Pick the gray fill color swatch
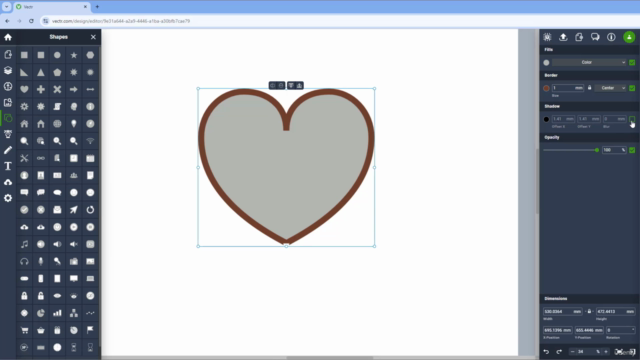640x360 pixels. 547,63
